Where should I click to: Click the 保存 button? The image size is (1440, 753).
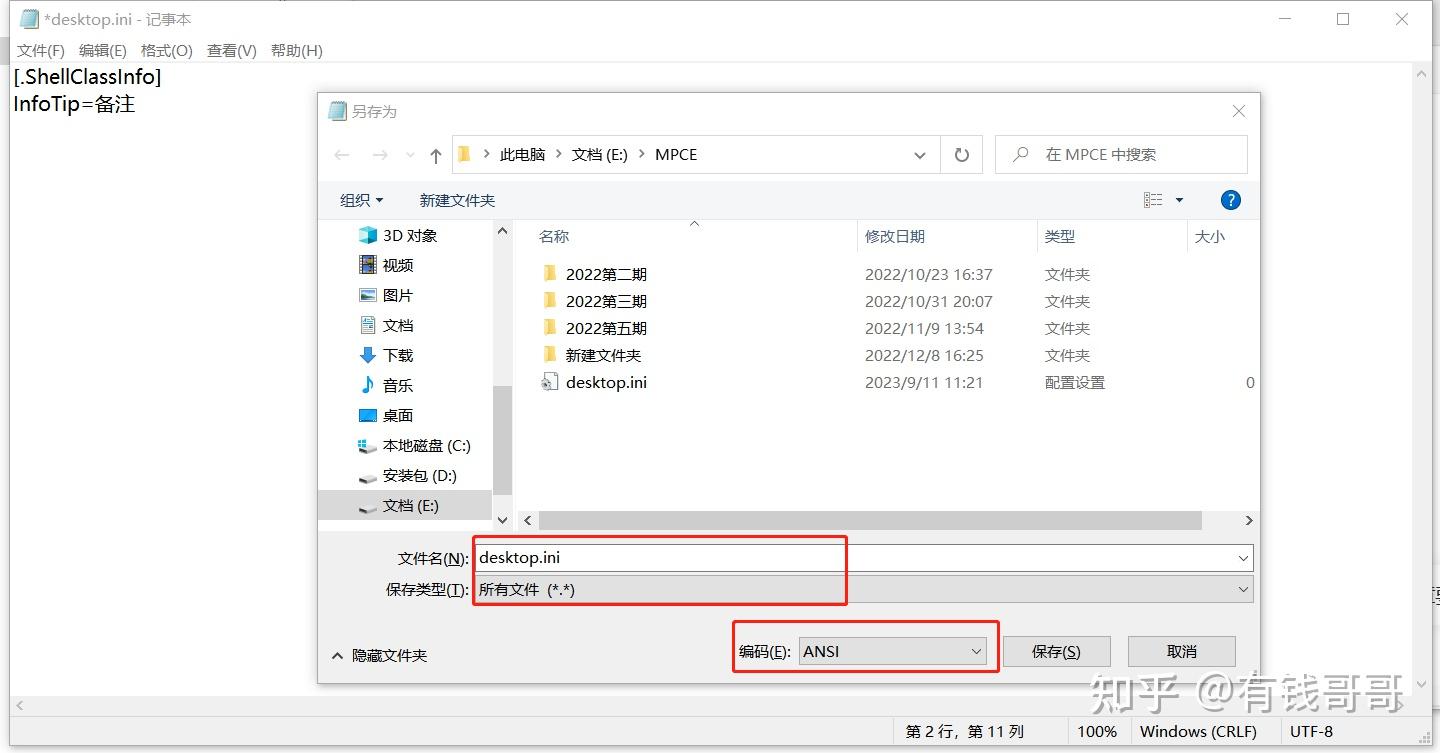click(1057, 651)
